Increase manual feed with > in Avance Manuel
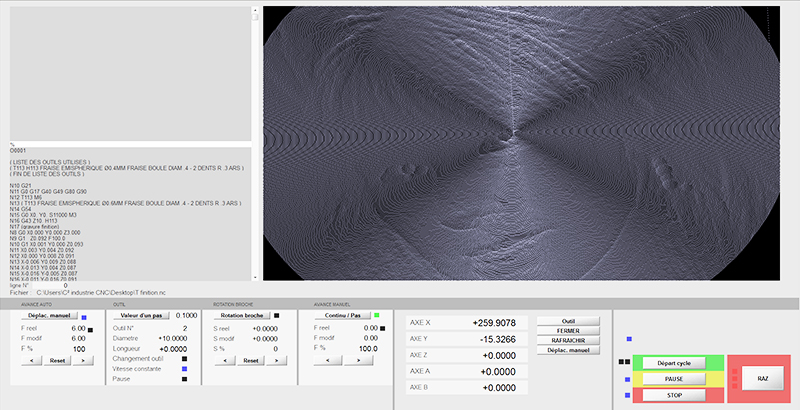 click(359, 361)
